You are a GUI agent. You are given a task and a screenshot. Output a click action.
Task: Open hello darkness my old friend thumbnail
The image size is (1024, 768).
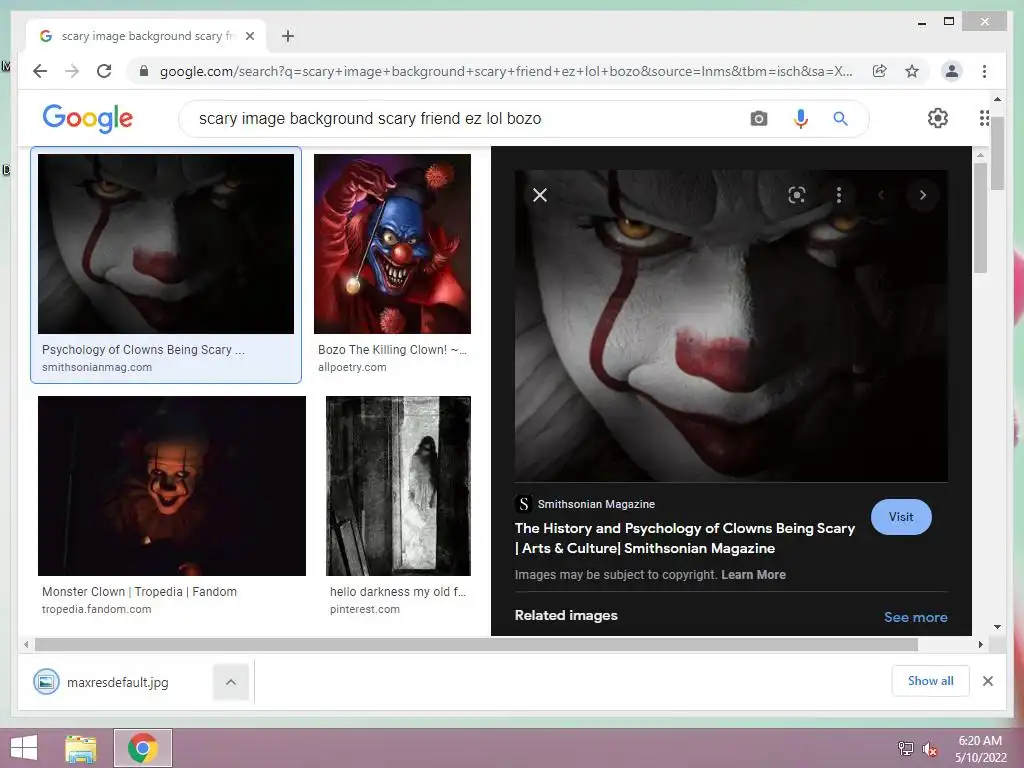coord(398,485)
